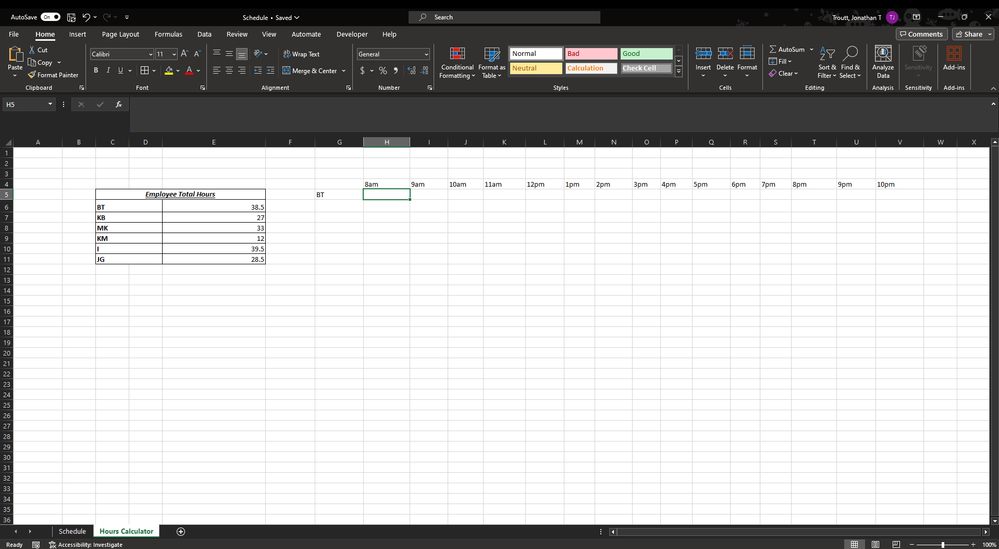Open the Clear dropdown in Editing

click(781, 73)
